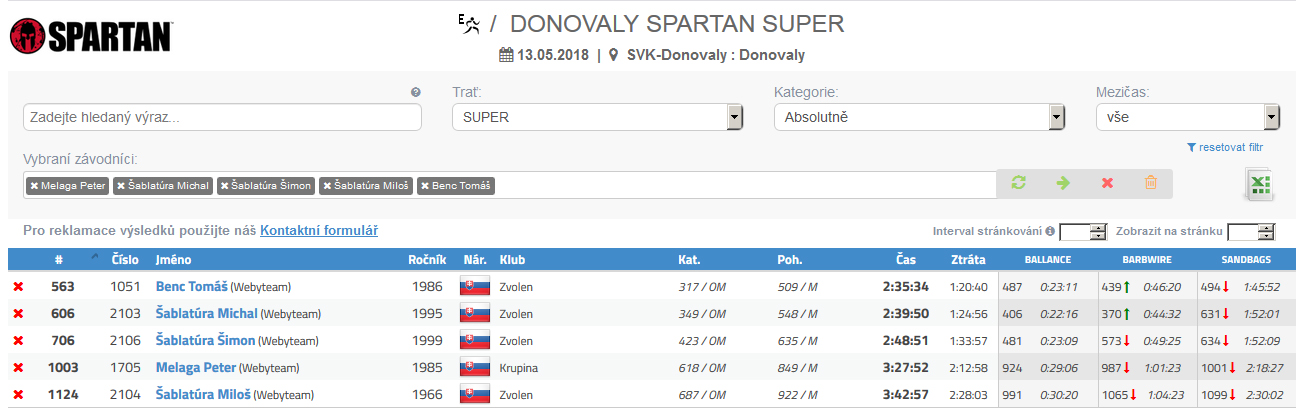Sort table by Čas column header
This screenshot has height=411, width=1300.
(x=905, y=260)
